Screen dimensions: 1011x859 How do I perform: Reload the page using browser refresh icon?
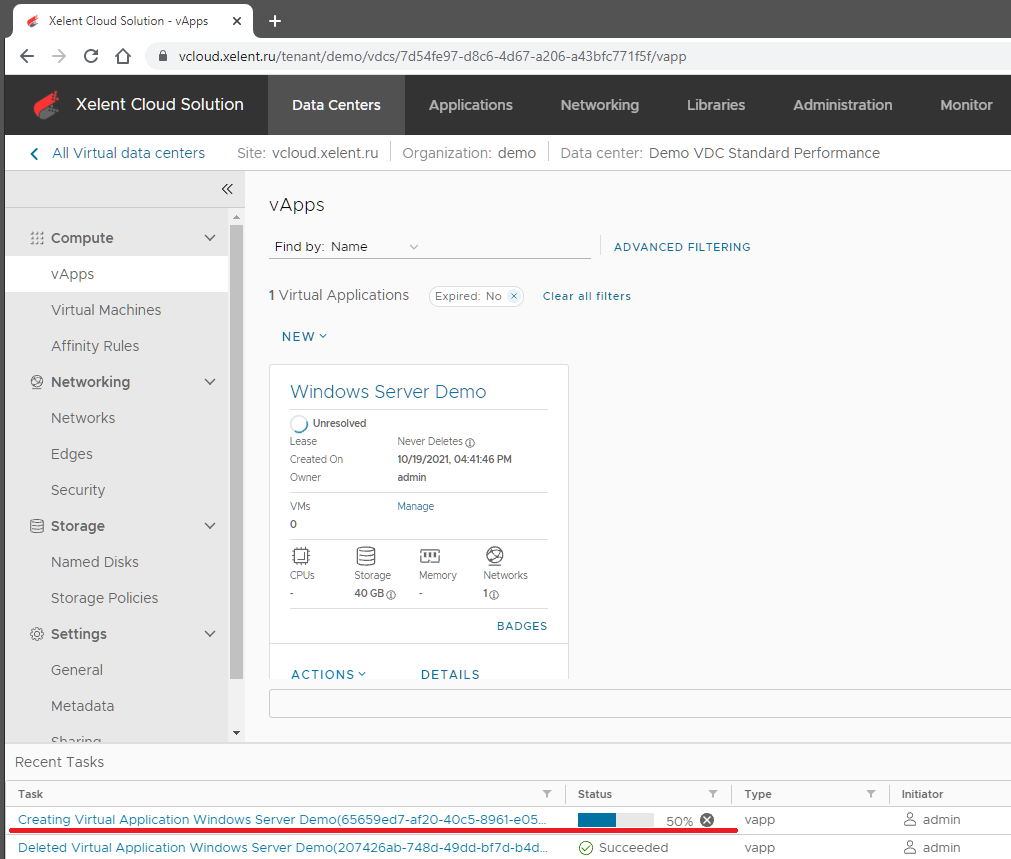point(91,56)
